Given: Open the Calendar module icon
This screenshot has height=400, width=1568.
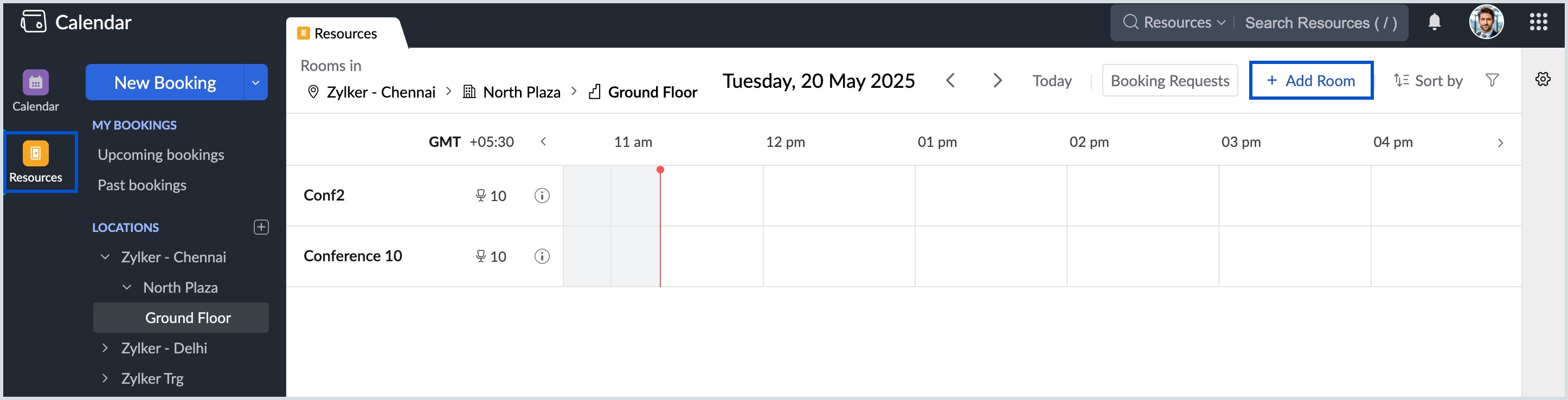Looking at the screenshot, I should 35,83.
